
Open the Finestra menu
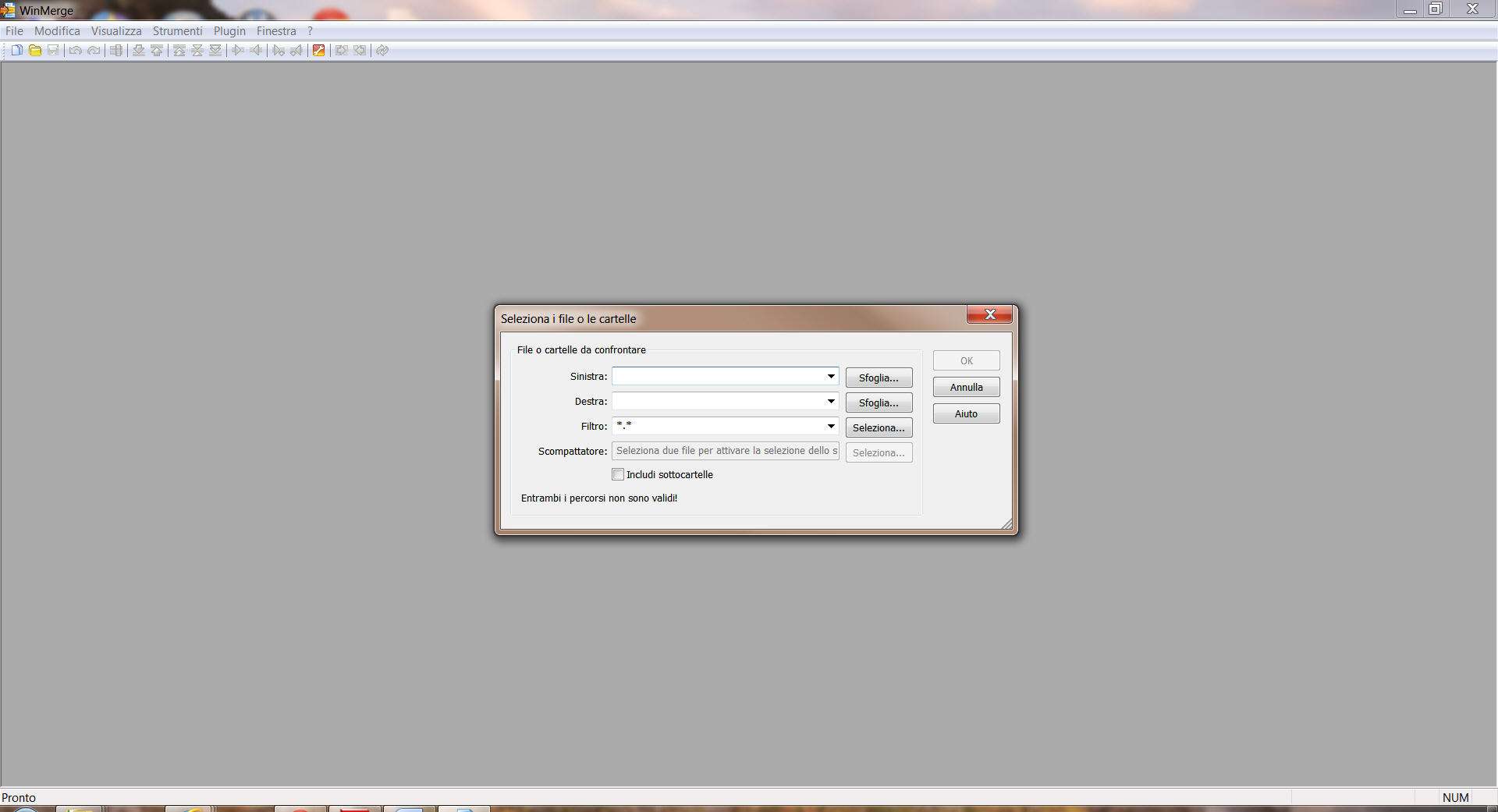[276, 31]
